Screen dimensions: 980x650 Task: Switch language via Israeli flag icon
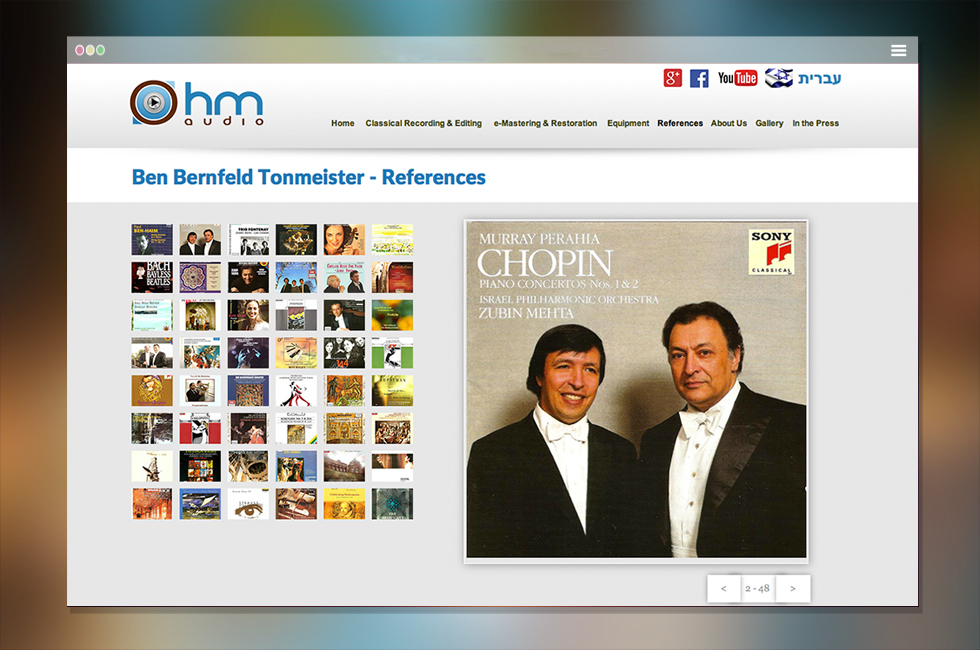click(x=779, y=78)
